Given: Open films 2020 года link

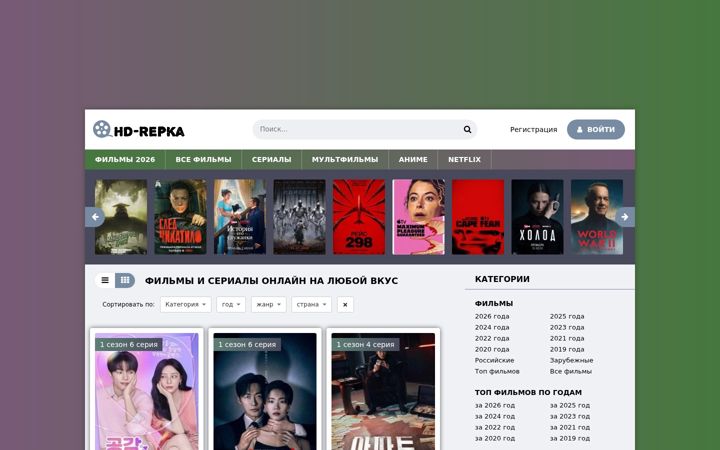Looking at the screenshot, I should (492, 349).
